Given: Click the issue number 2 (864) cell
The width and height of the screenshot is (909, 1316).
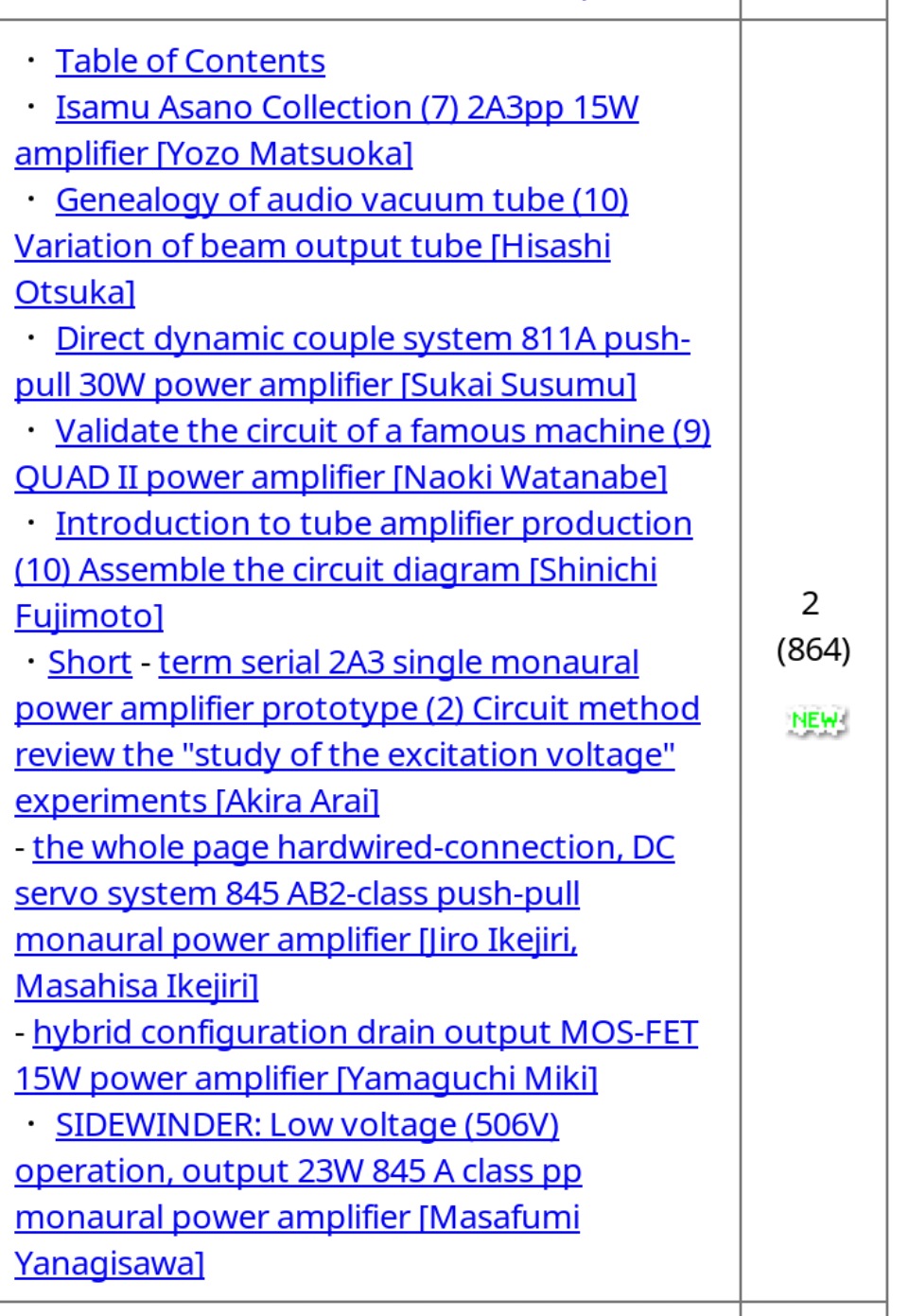Looking at the screenshot, I should click(813, 627).
